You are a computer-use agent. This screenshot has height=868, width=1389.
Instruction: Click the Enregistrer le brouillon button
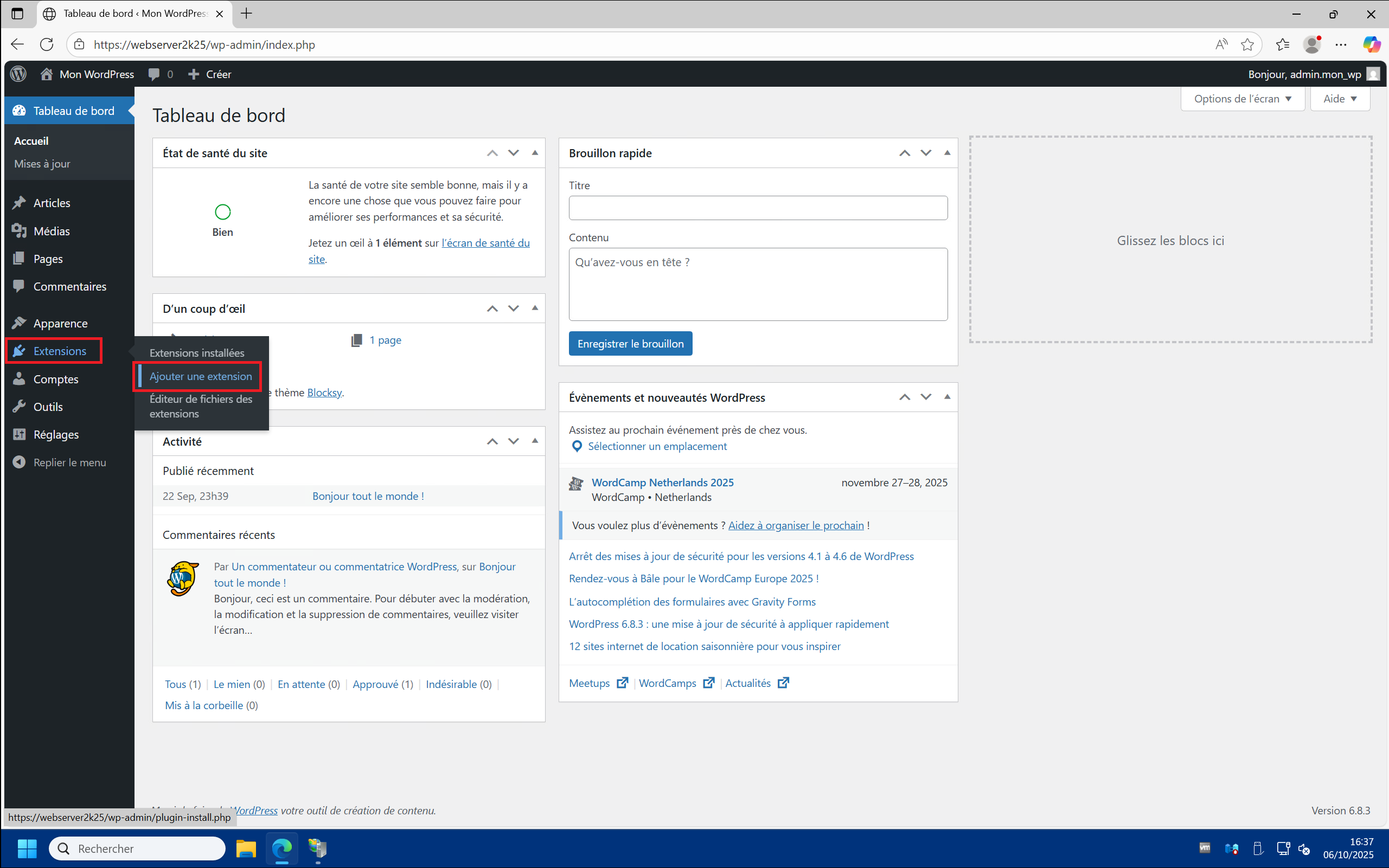(x=630, y=343)
